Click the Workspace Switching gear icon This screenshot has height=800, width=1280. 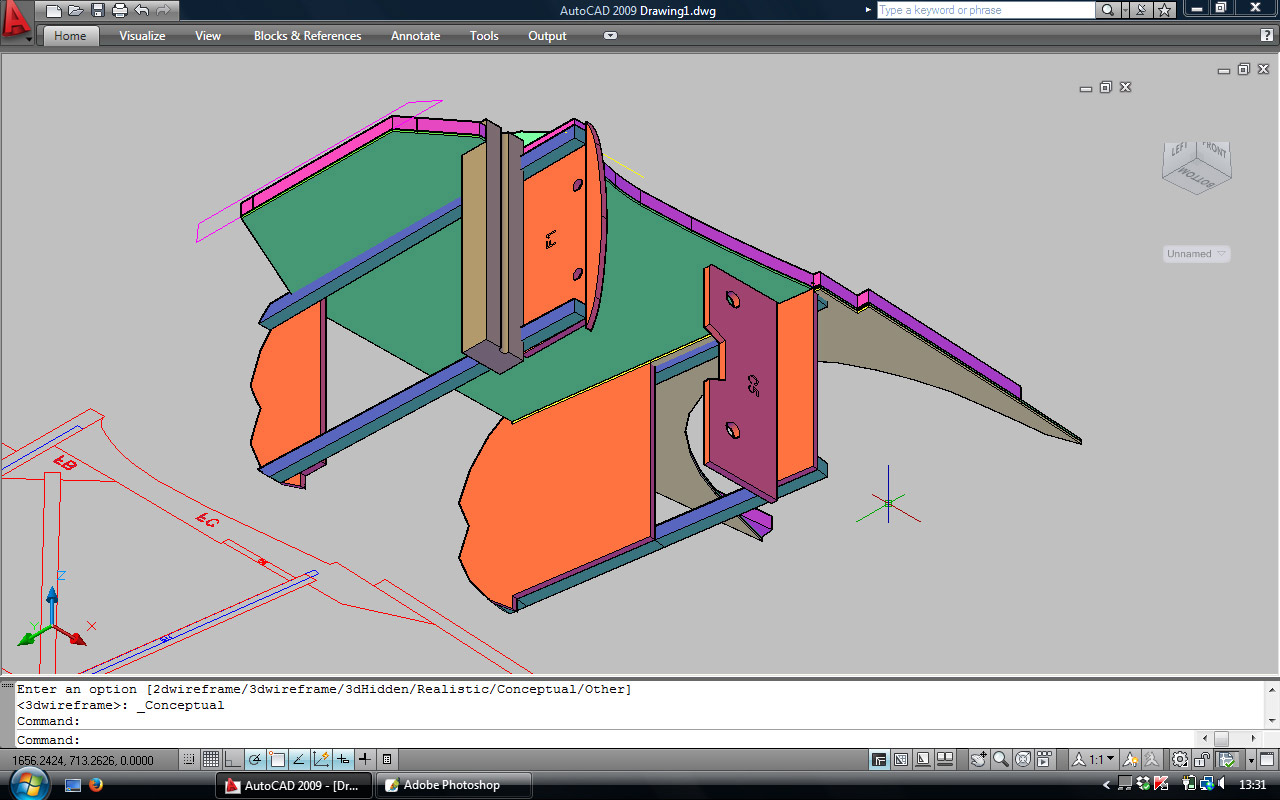click(x=1180, y=759)
